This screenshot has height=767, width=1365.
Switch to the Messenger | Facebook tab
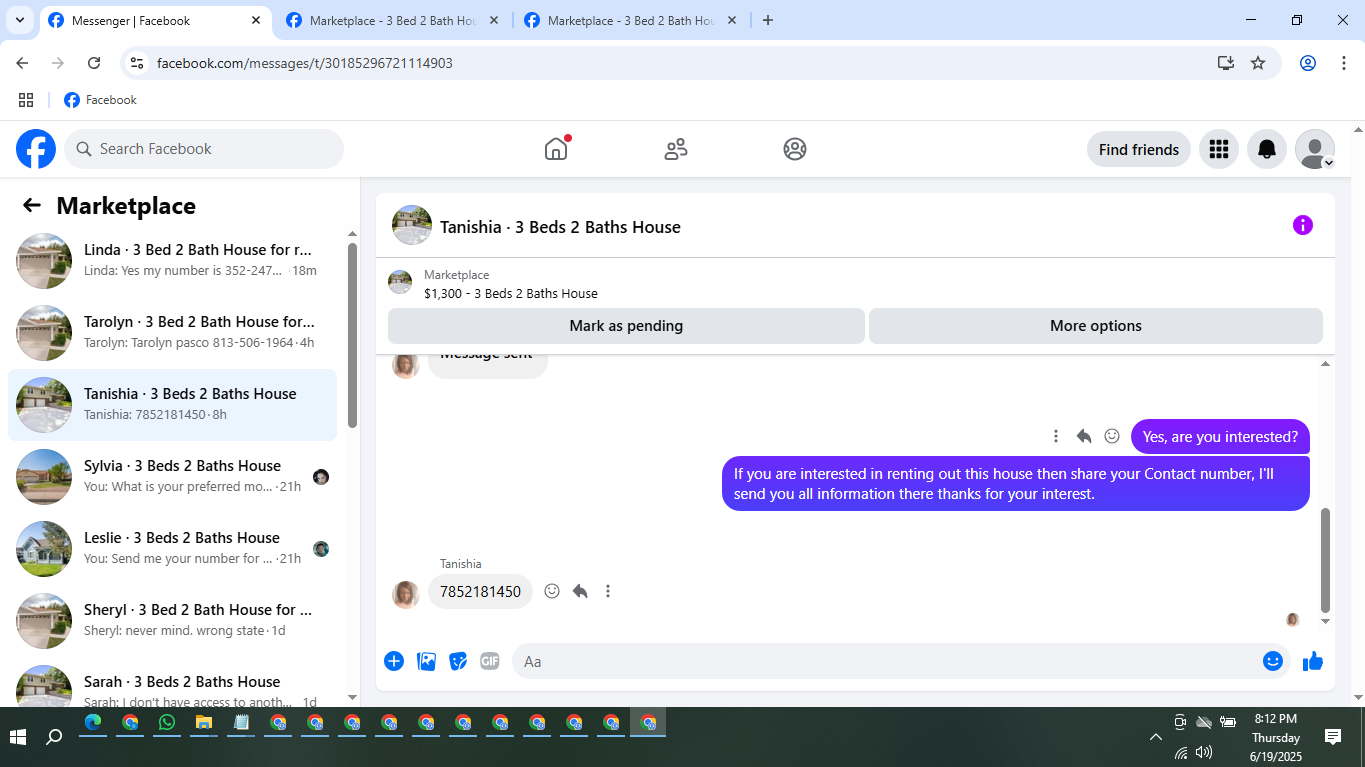[x=155, y=20]
